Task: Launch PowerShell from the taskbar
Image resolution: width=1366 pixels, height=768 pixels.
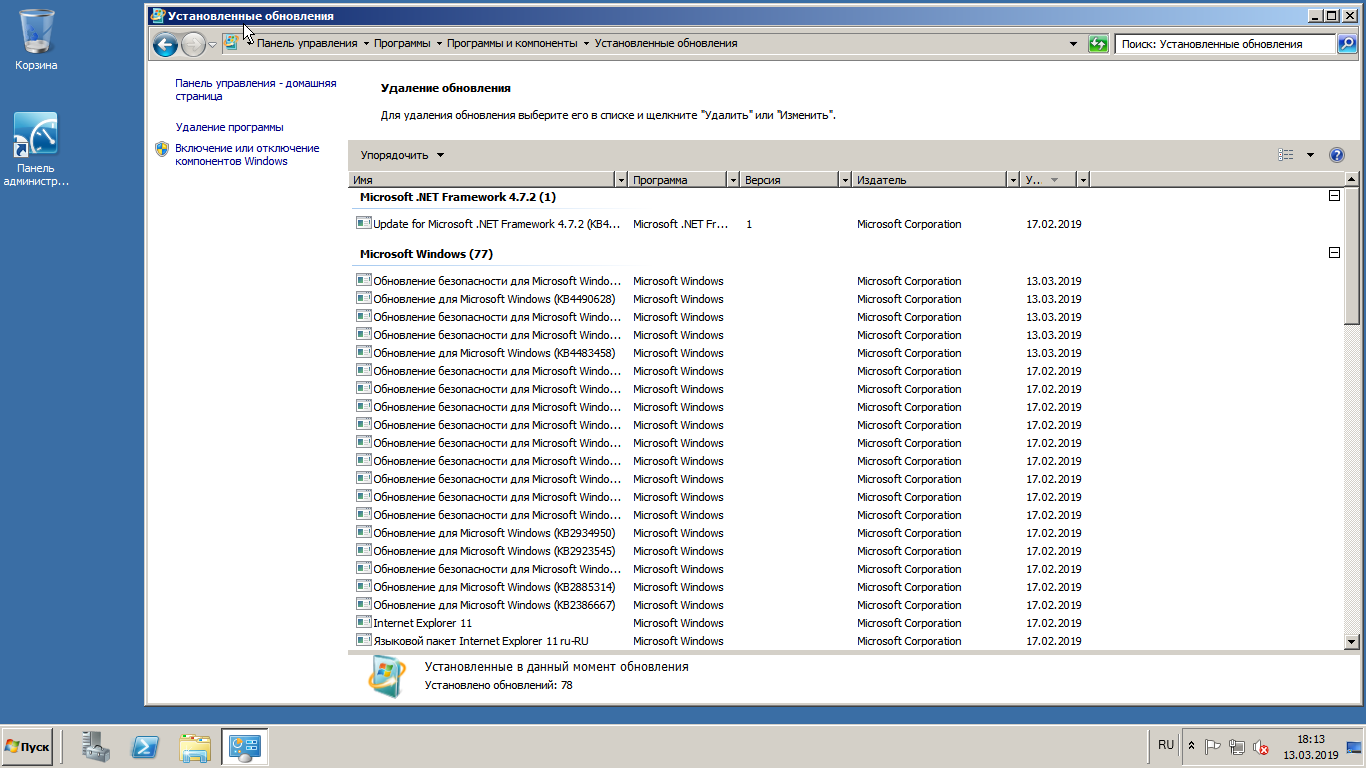Action: (147, 747)
